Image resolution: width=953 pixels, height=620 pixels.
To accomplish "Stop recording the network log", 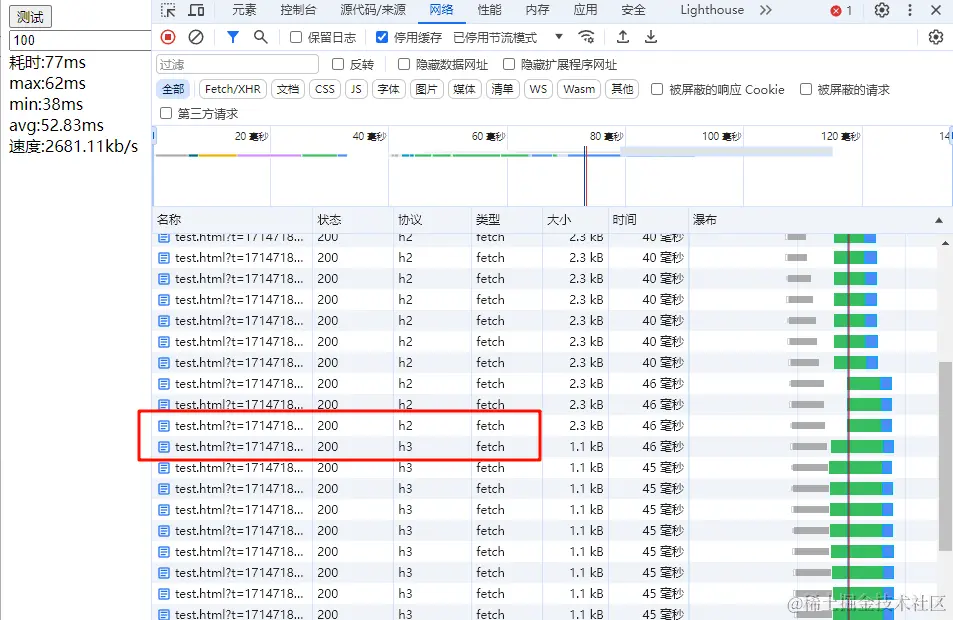I will point(168,37).
